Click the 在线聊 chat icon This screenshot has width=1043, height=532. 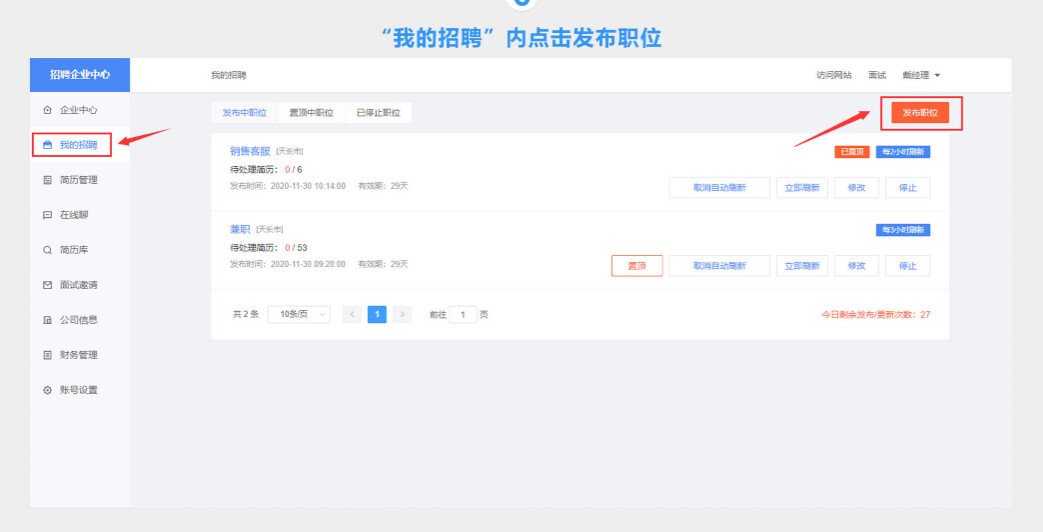click(47, 215)
